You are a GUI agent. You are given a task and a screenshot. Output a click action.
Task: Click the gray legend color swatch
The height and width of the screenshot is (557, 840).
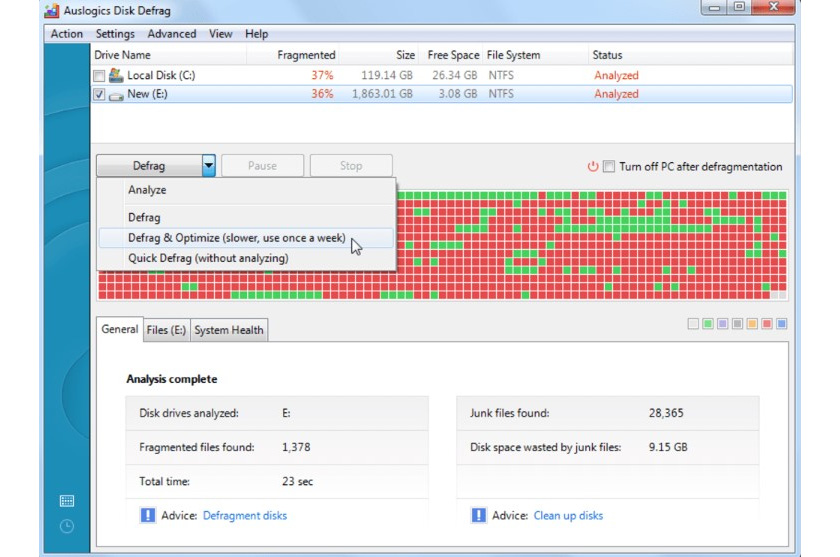(737, 323)
